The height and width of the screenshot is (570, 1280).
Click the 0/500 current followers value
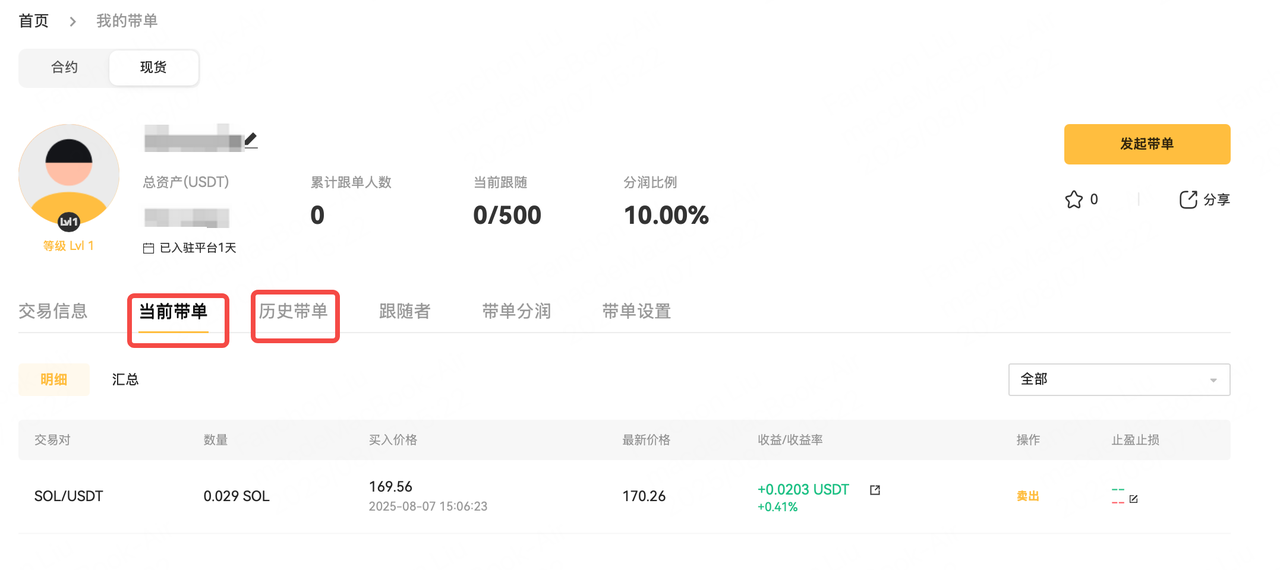pyautogui.click(x=507, y=215)
